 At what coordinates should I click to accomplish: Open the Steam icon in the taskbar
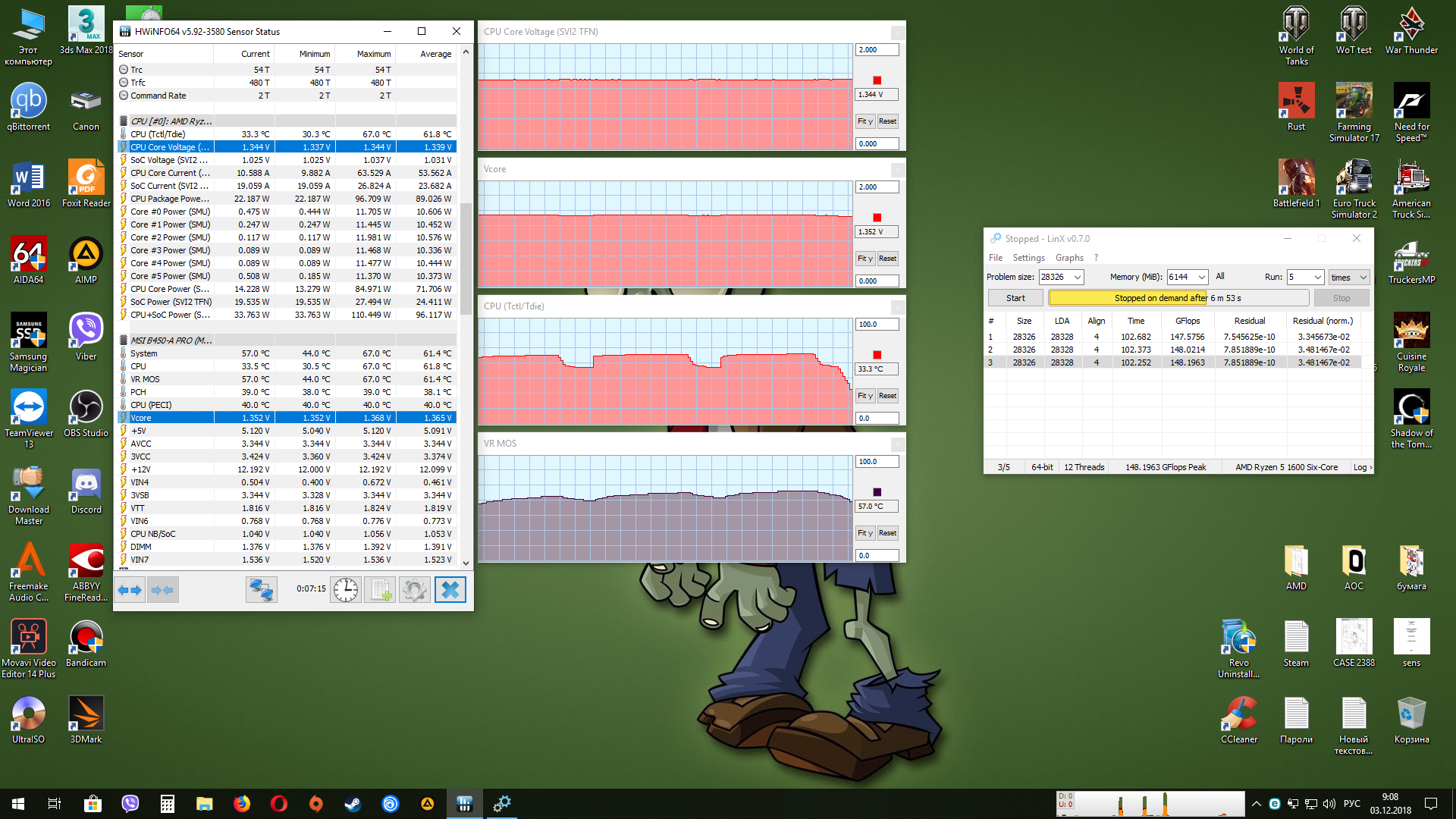point(353,804)
